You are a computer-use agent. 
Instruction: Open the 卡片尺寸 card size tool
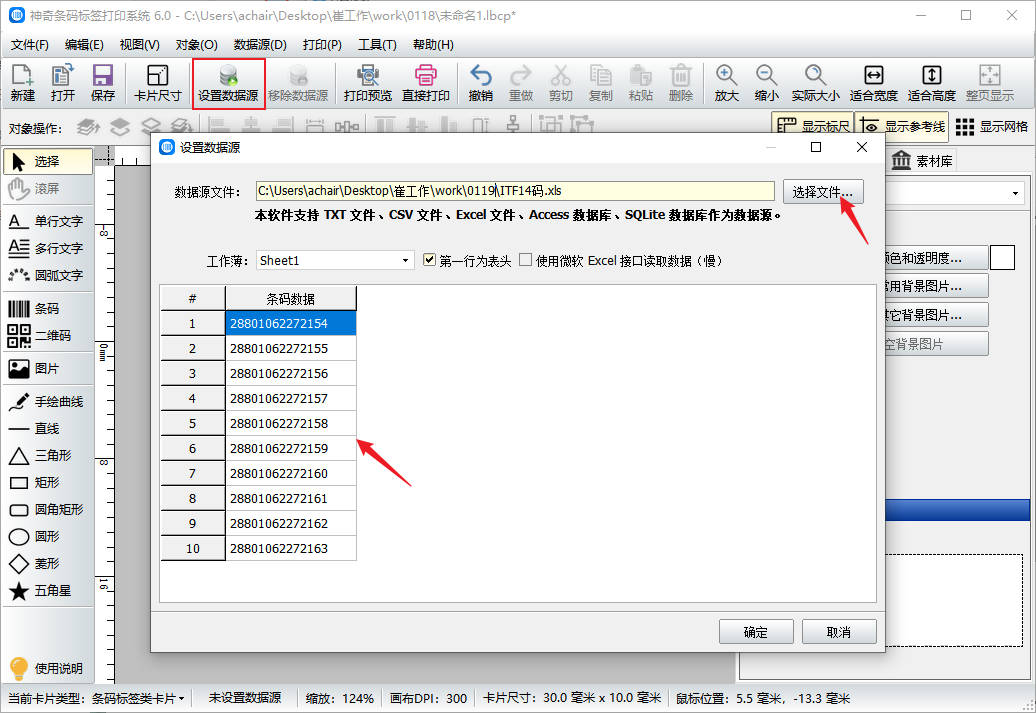[x=157, y=83]
